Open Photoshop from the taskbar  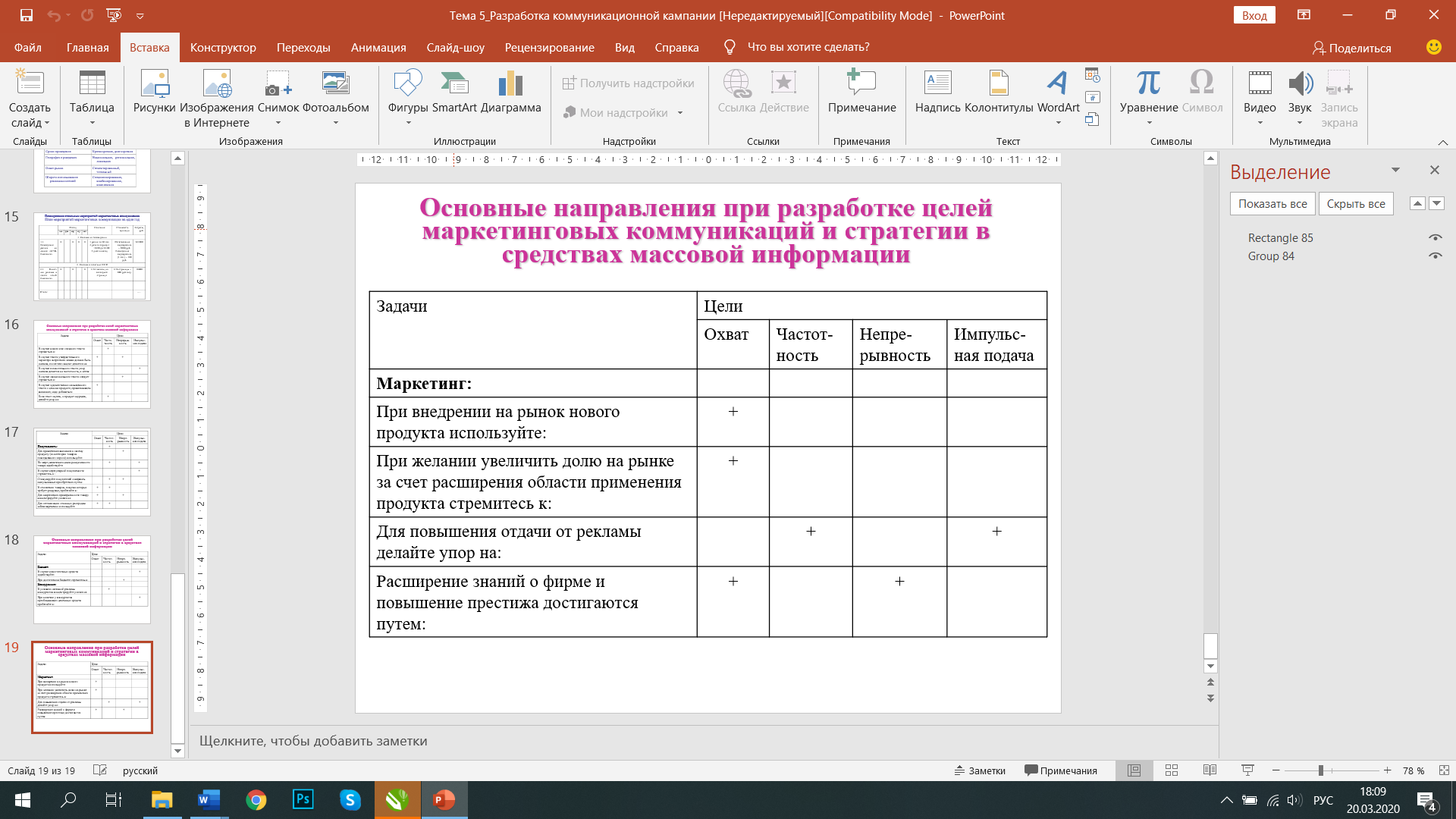pos(303,800)
